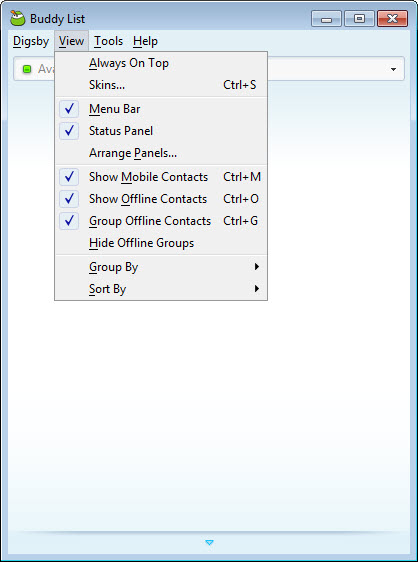The height and width of the screenshot is (562, 418).
Task: Open Skins... dialog
Action: pyautogui.click(x=161, y=85)
